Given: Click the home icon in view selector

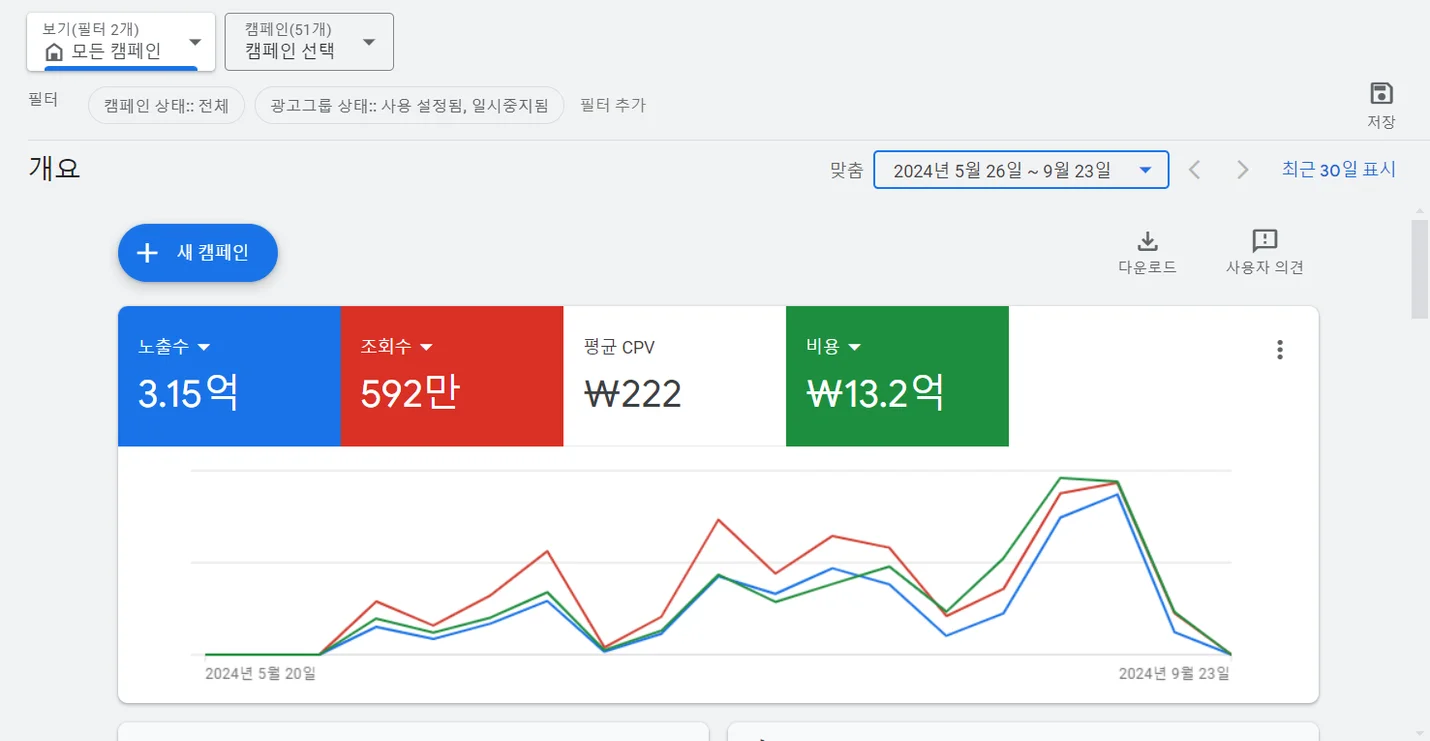Looking at the screenshot, I should (55, 52).
